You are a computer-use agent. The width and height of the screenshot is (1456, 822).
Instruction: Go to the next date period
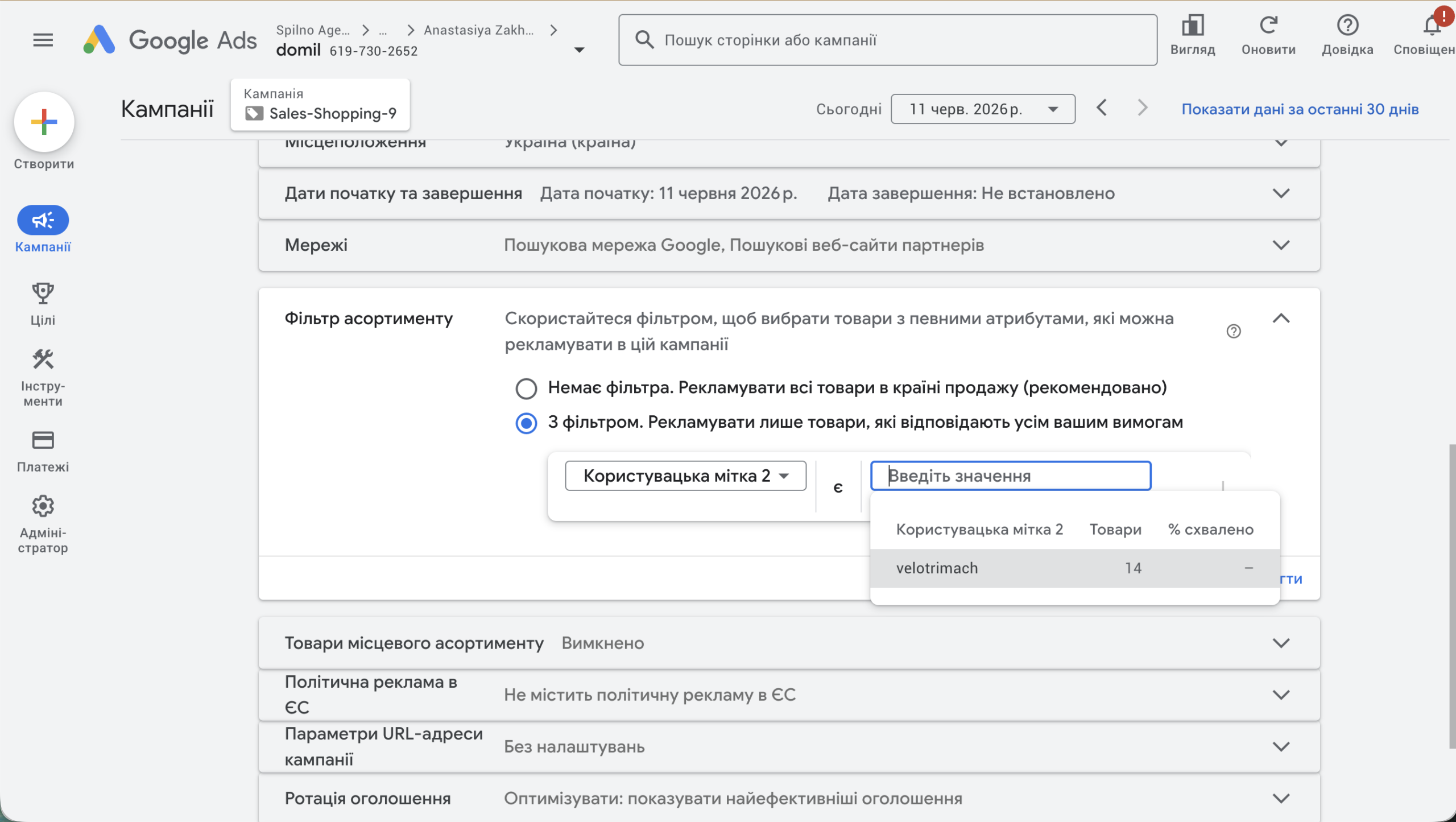pos(1142,108)
